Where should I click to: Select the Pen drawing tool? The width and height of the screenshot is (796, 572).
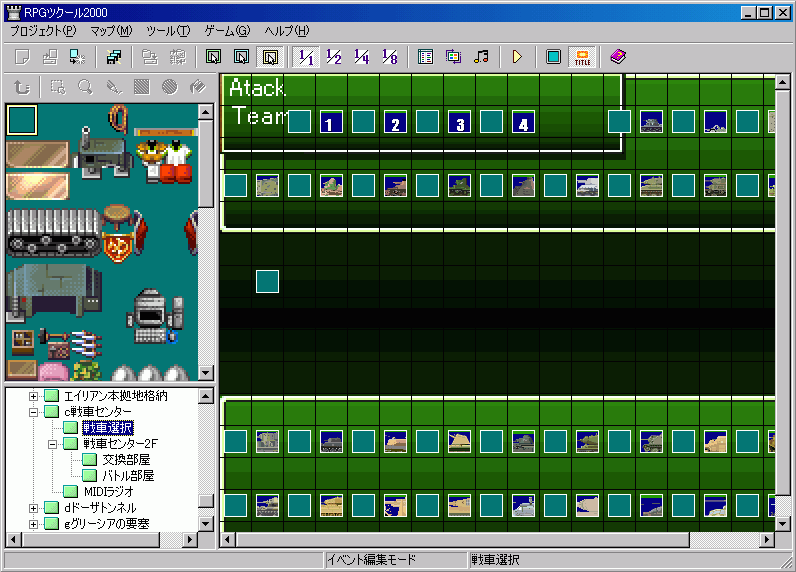click(x=114, y=87)
